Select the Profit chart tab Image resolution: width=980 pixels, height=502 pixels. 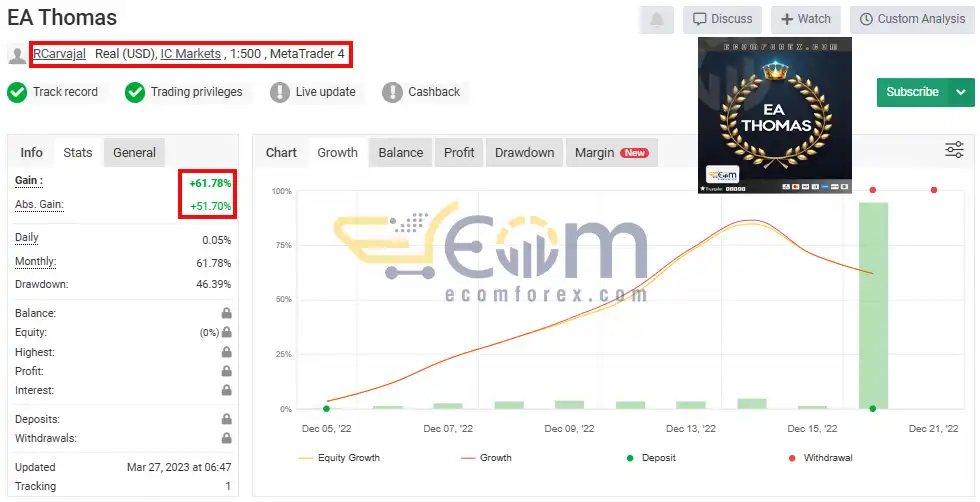click(459, 153)
